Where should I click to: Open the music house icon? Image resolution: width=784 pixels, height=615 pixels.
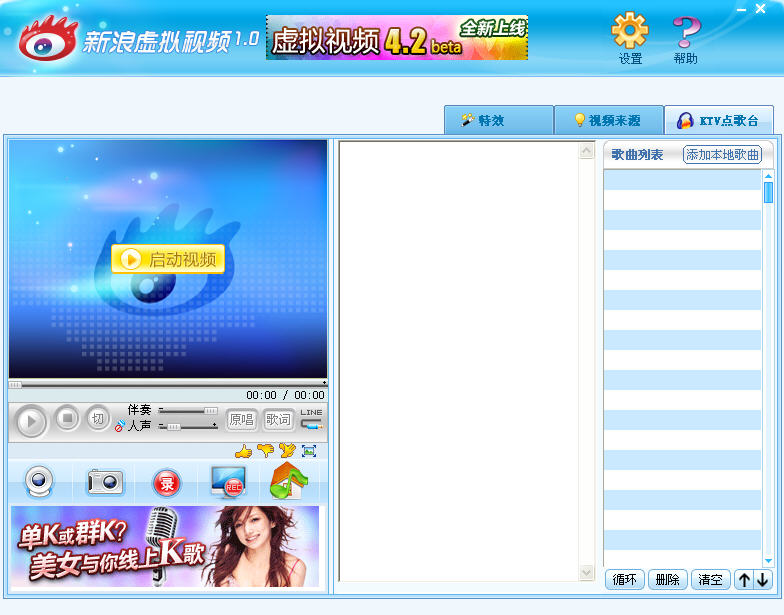[288, 481]
